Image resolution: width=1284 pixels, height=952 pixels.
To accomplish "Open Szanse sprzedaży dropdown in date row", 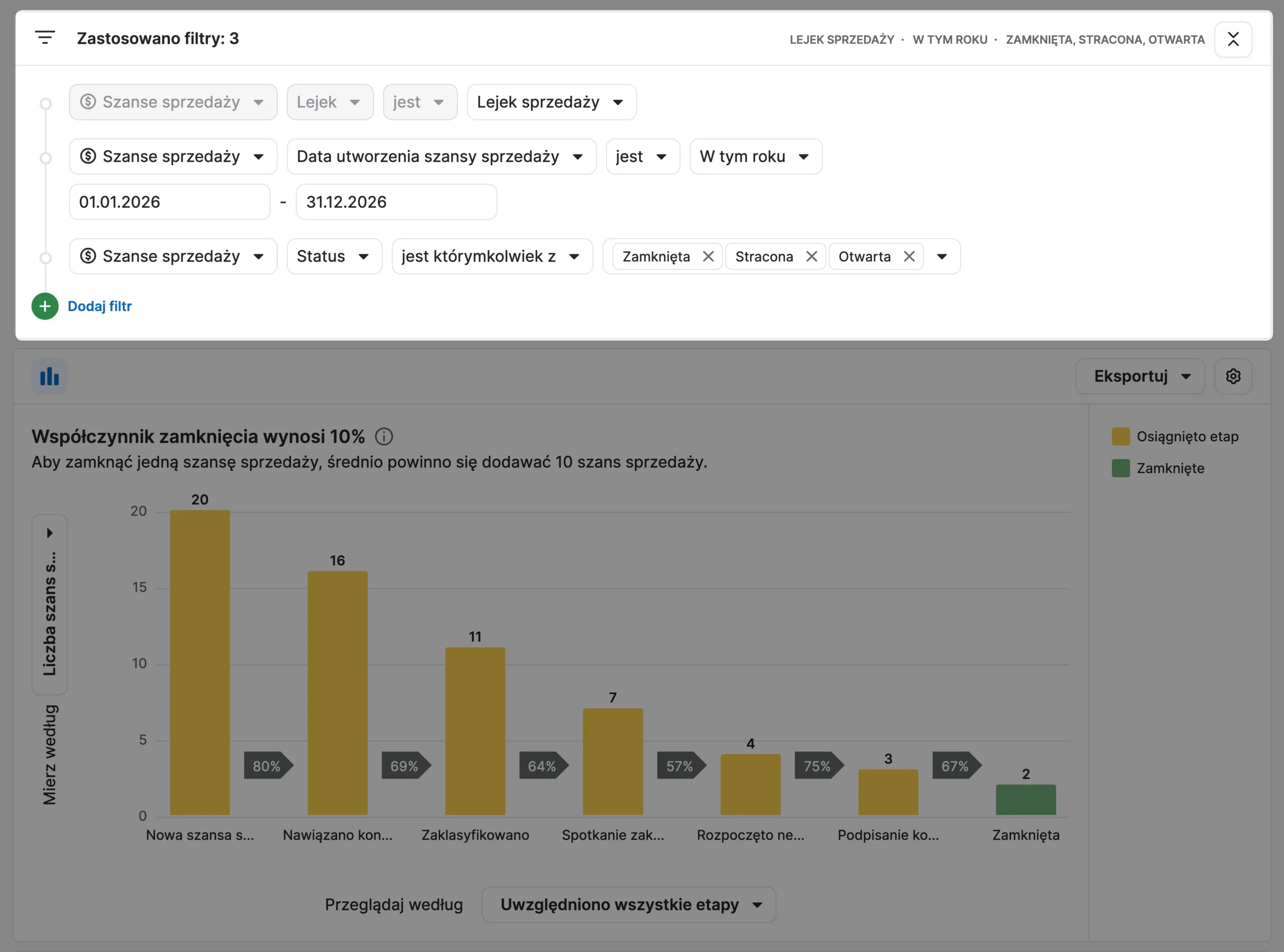I will tap(173, 156).
